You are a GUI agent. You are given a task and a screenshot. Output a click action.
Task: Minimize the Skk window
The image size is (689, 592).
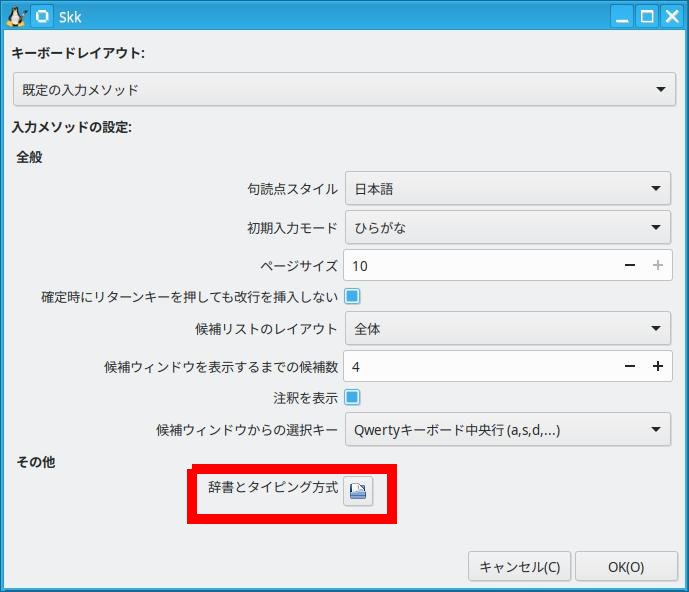coord(622,17)
